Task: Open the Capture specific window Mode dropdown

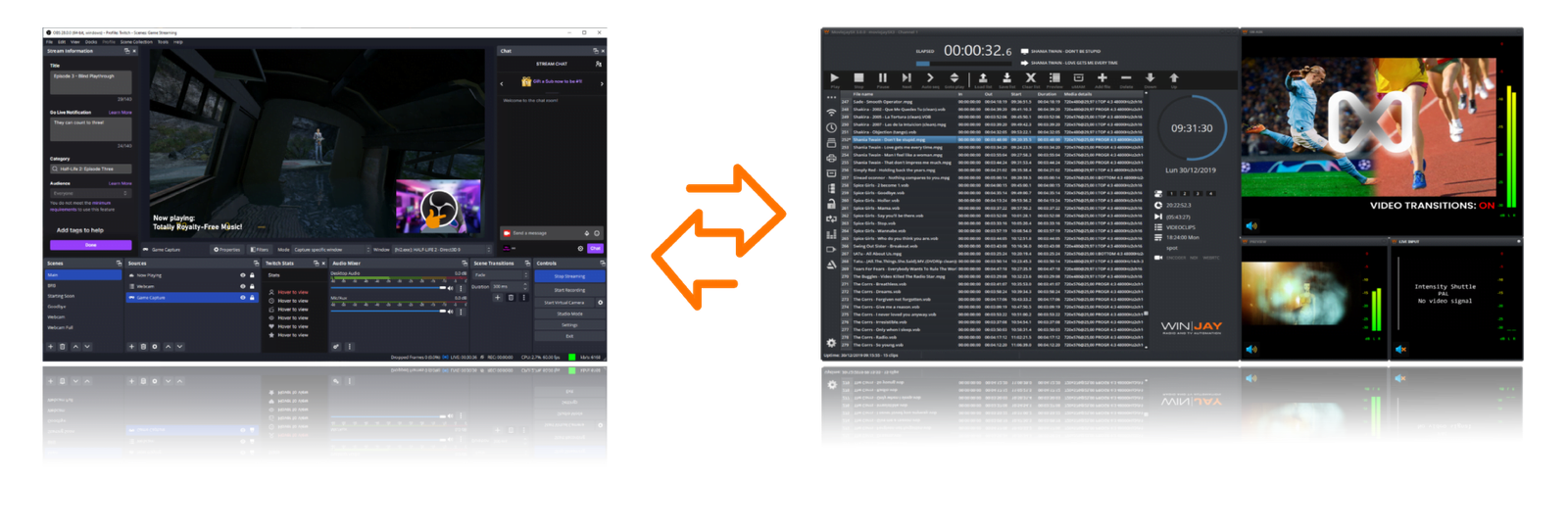Action: pos(331,250)
